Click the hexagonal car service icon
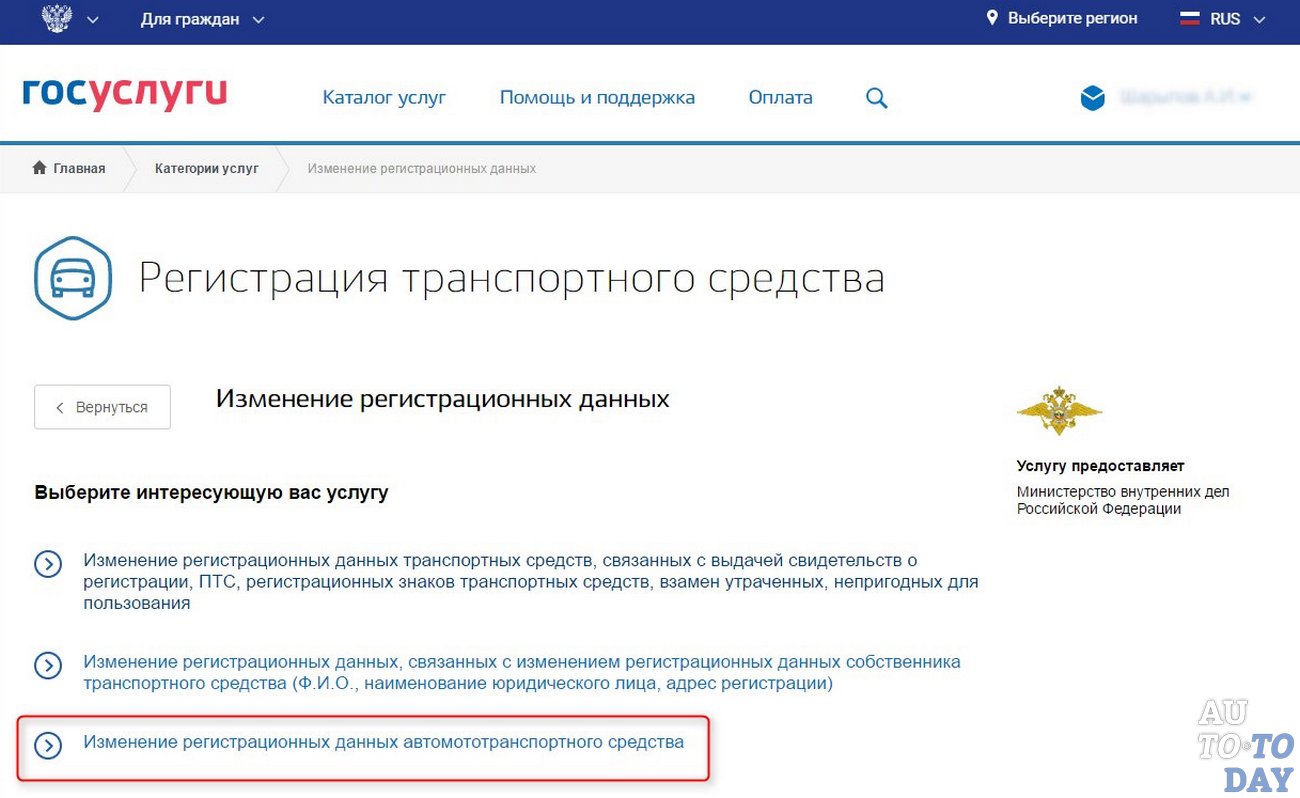The height and width of the screenshot is (798, 1300). (73, 278)
